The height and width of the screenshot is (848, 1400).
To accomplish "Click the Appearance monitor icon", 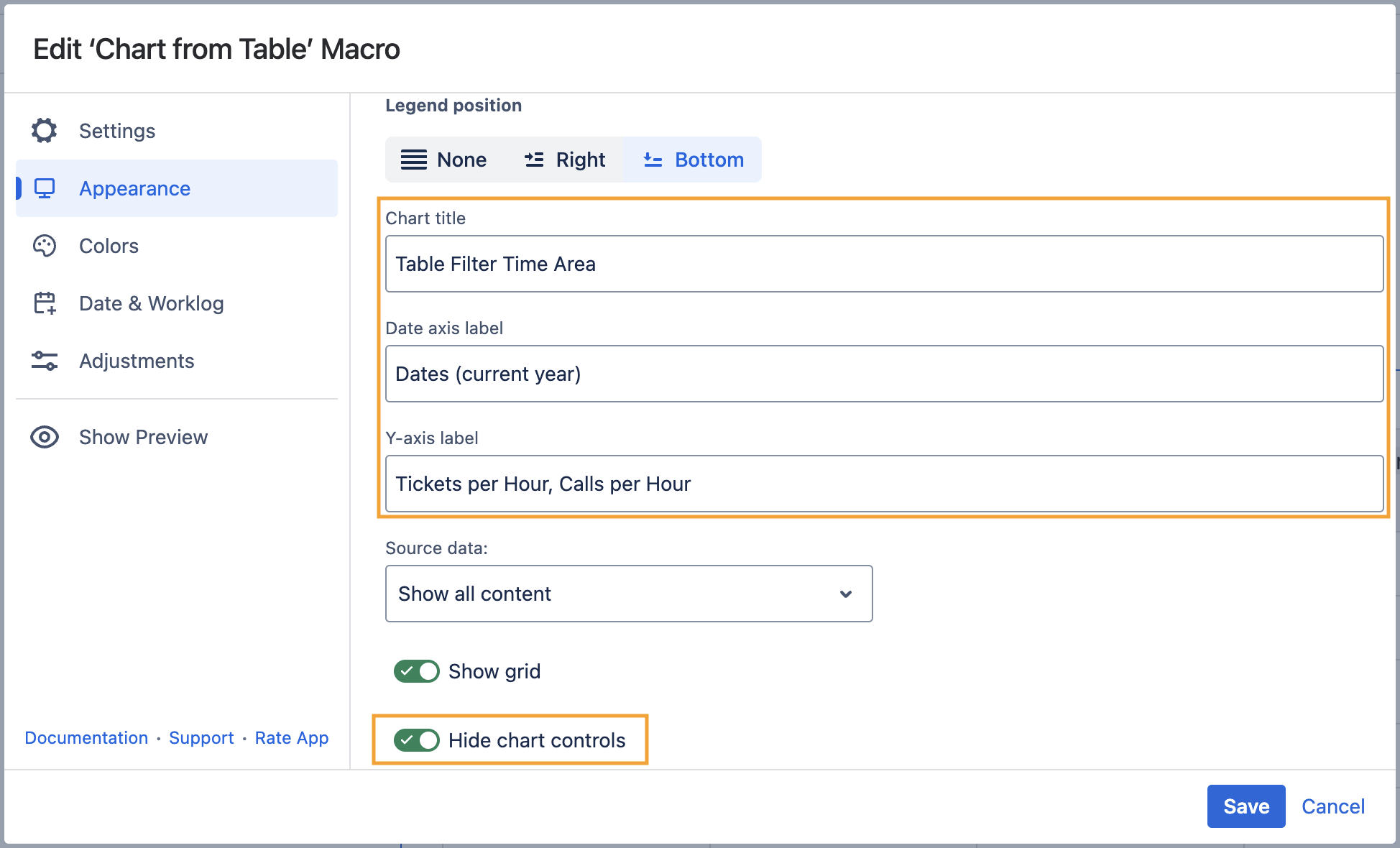I will 45,188.
